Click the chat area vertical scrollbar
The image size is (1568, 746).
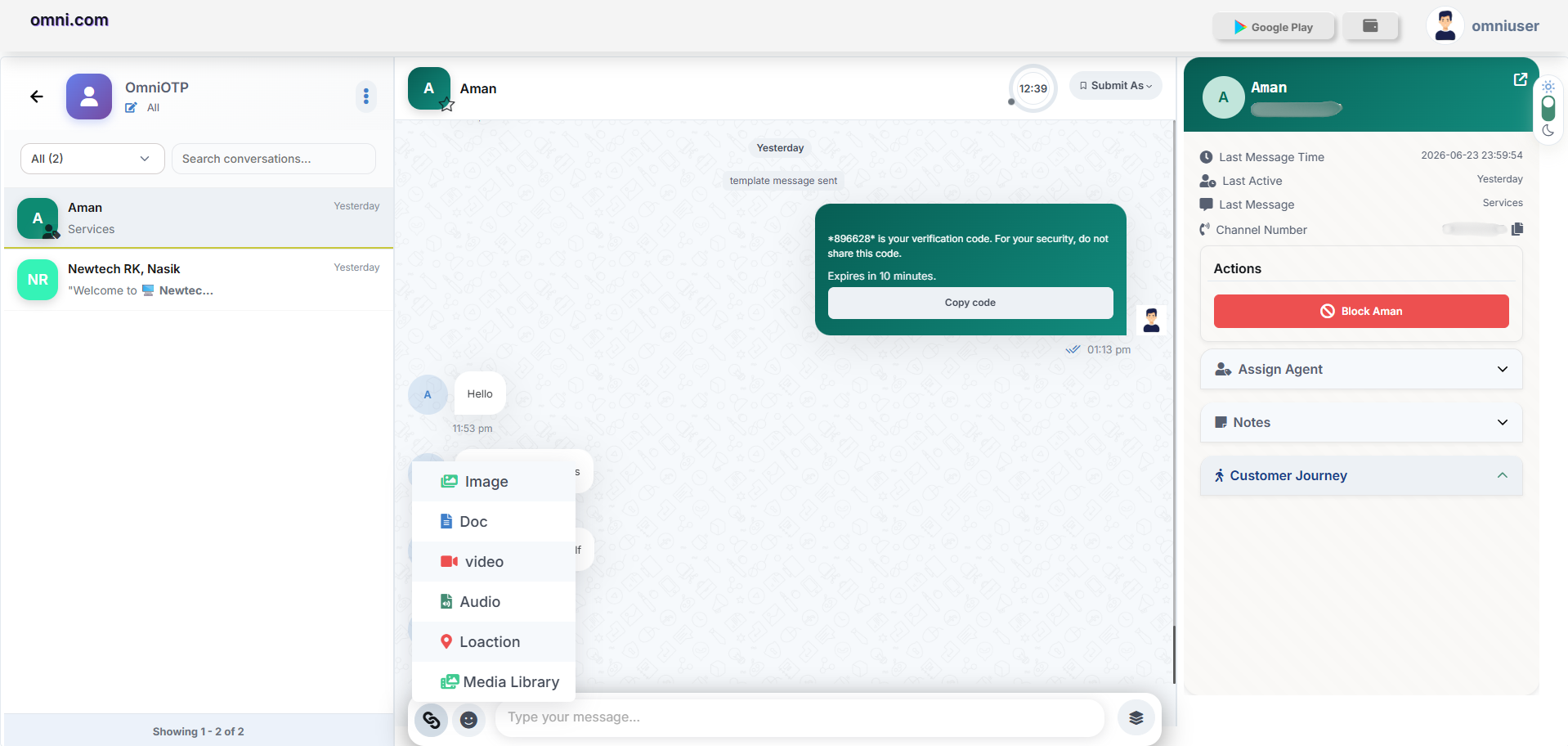1175,654
